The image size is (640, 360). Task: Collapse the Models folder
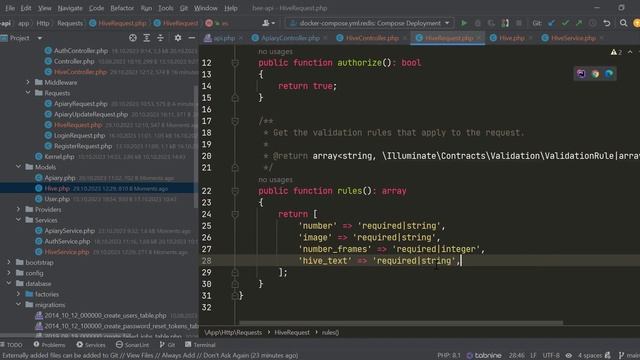(x=18, y=167)
